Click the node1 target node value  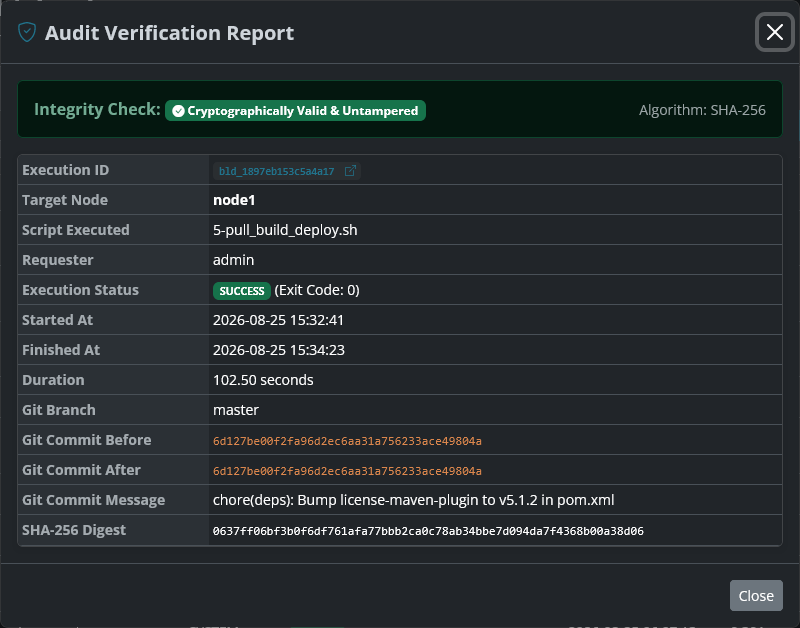pyautogui.click(x=234, y=200)
